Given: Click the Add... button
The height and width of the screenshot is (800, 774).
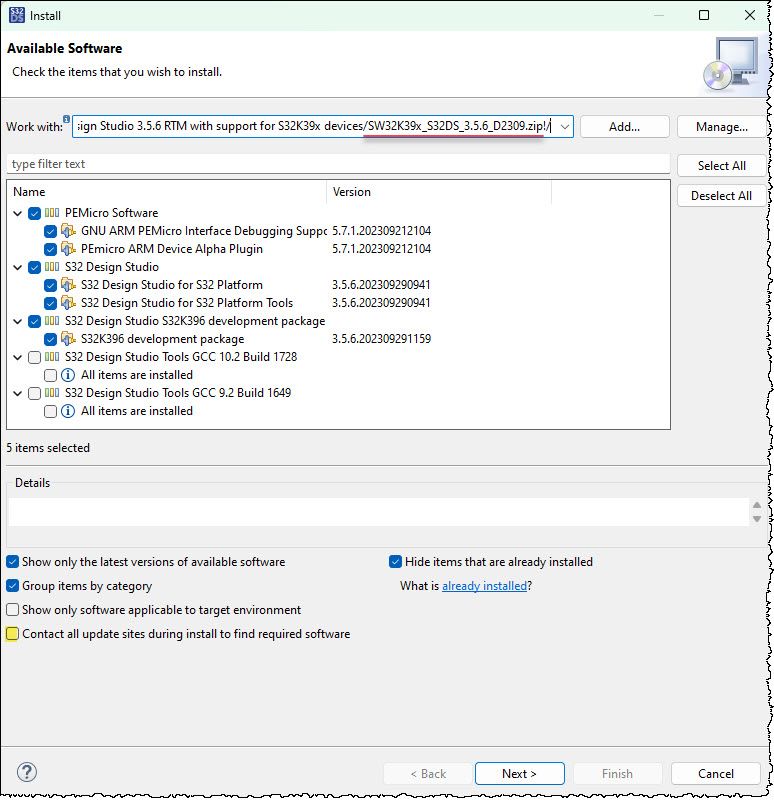Looking at the screenshot, I should pyautogui.click(x=625, y=127).
